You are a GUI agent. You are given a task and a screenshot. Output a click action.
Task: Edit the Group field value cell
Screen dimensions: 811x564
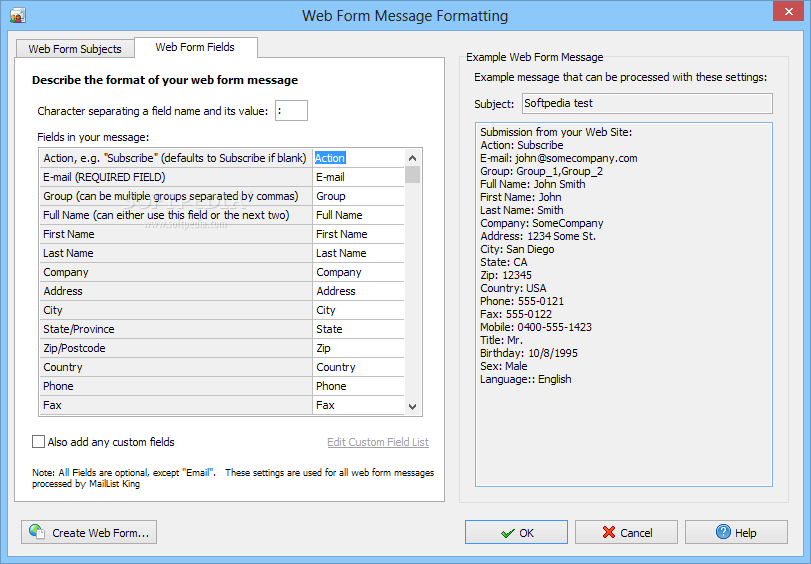click(358, 196)
